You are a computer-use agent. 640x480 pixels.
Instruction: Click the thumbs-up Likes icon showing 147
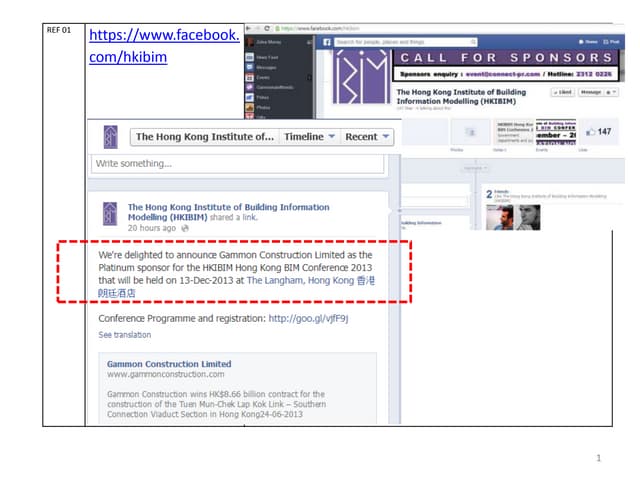[590, 131]
